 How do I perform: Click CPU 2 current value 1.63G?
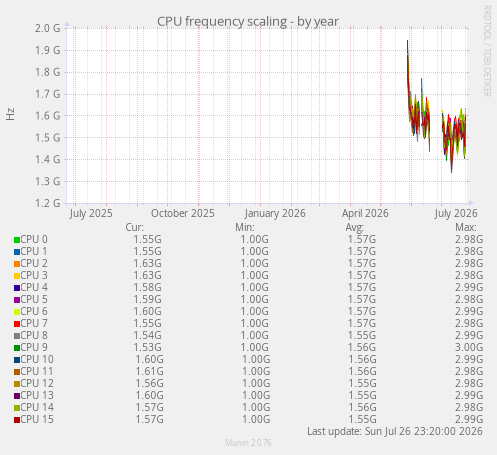point(147,263)
